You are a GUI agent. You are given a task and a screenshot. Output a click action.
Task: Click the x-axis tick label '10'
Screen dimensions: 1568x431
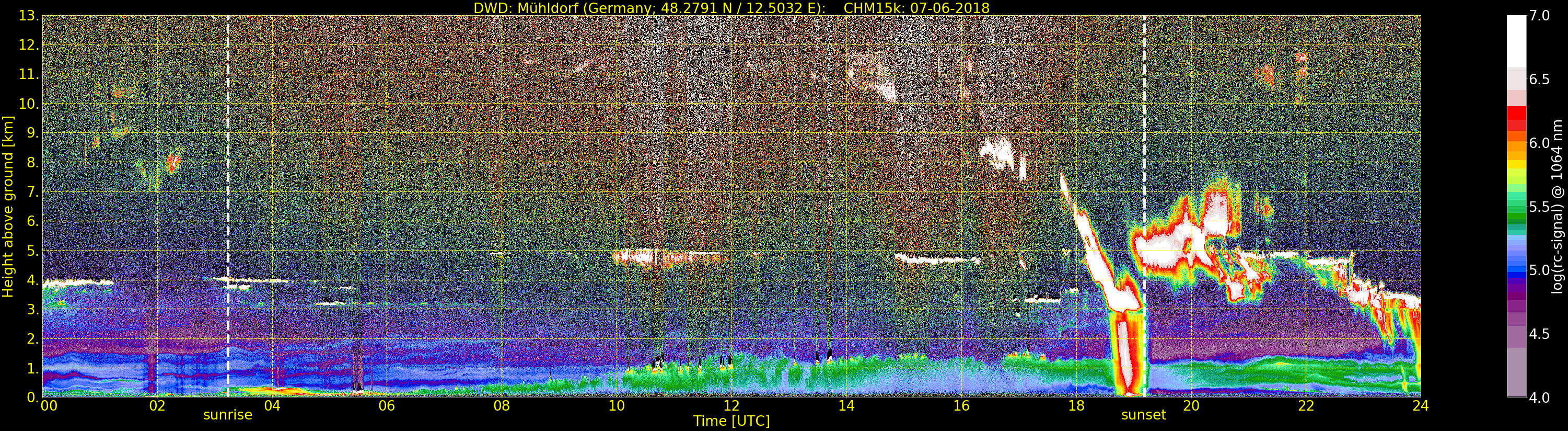(617, 406)
